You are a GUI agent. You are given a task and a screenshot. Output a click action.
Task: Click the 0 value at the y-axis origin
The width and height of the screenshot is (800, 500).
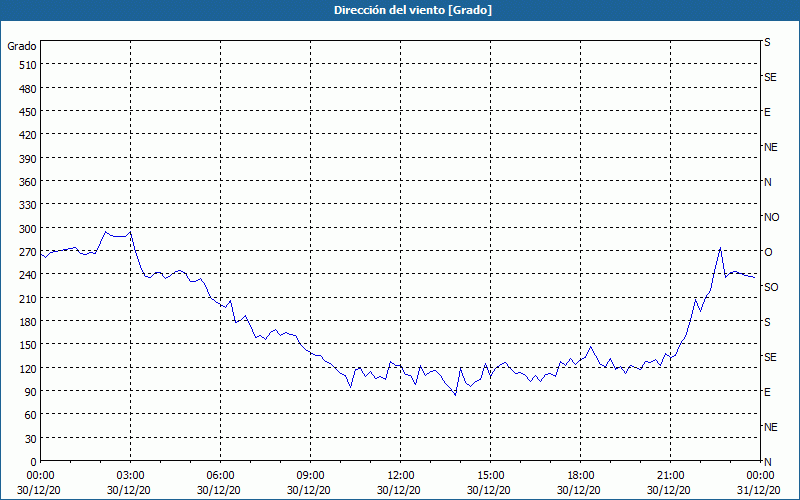[x=34, y=462]
